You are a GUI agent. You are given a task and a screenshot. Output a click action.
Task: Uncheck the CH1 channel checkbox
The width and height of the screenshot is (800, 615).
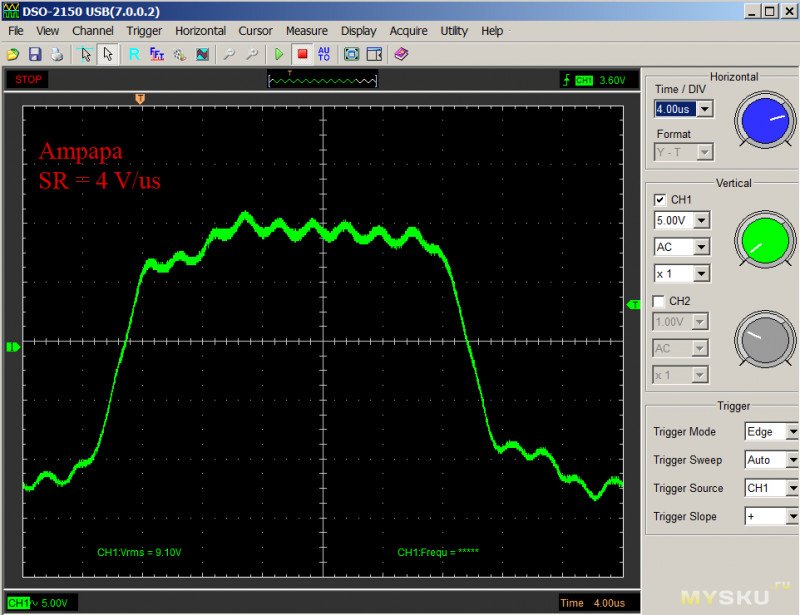pyautogui.click(x=660, y=200)
